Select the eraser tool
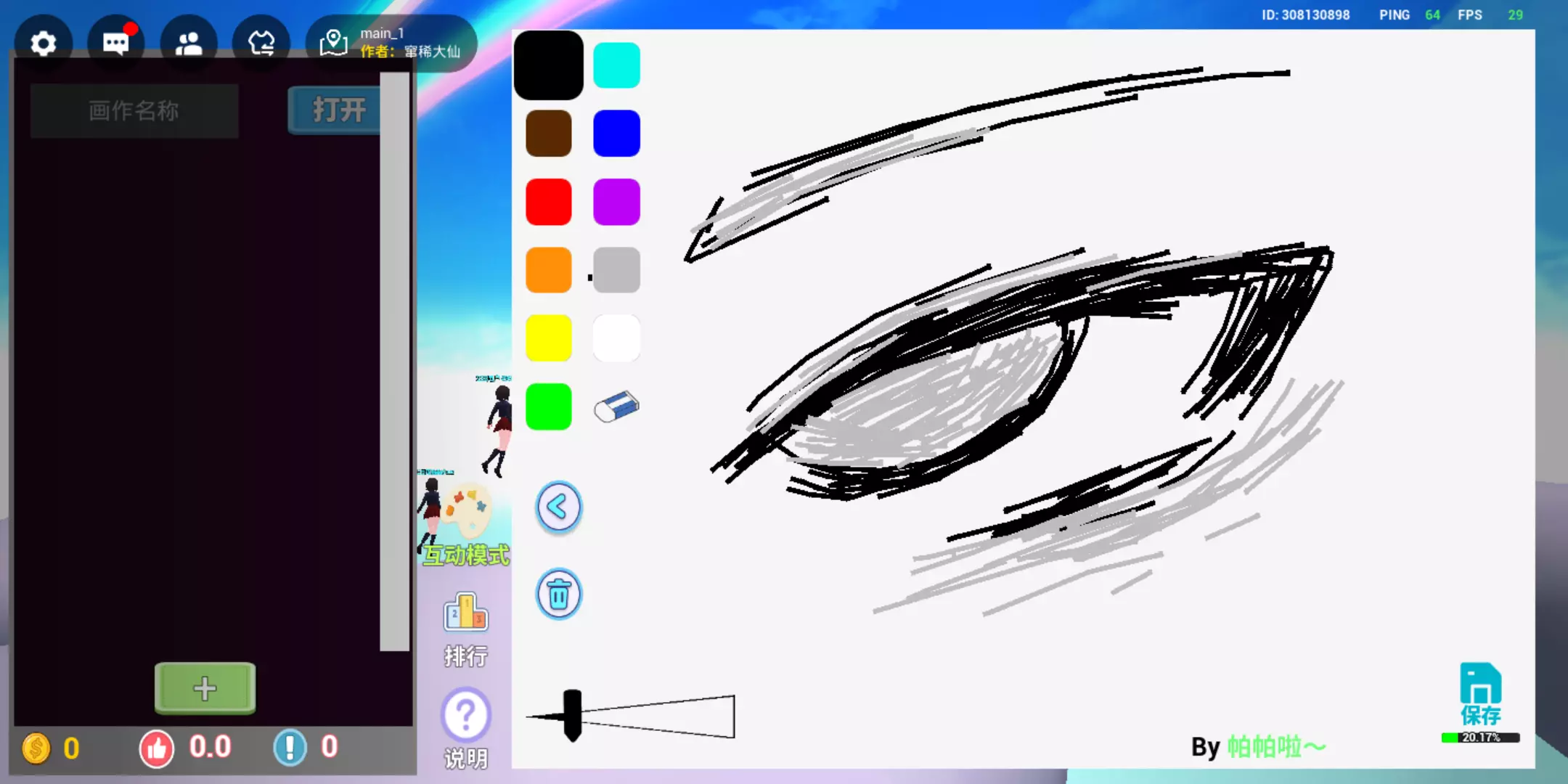This screenshot has height=784, width=1568. coord(616,407)
